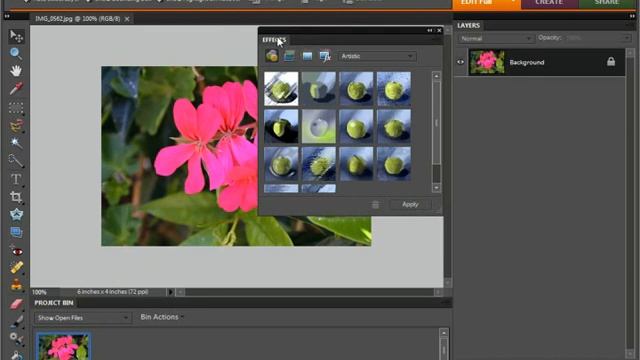Select the Hand tool
Viewport: 640px width, 360px height.
click(x=16, y=71)
